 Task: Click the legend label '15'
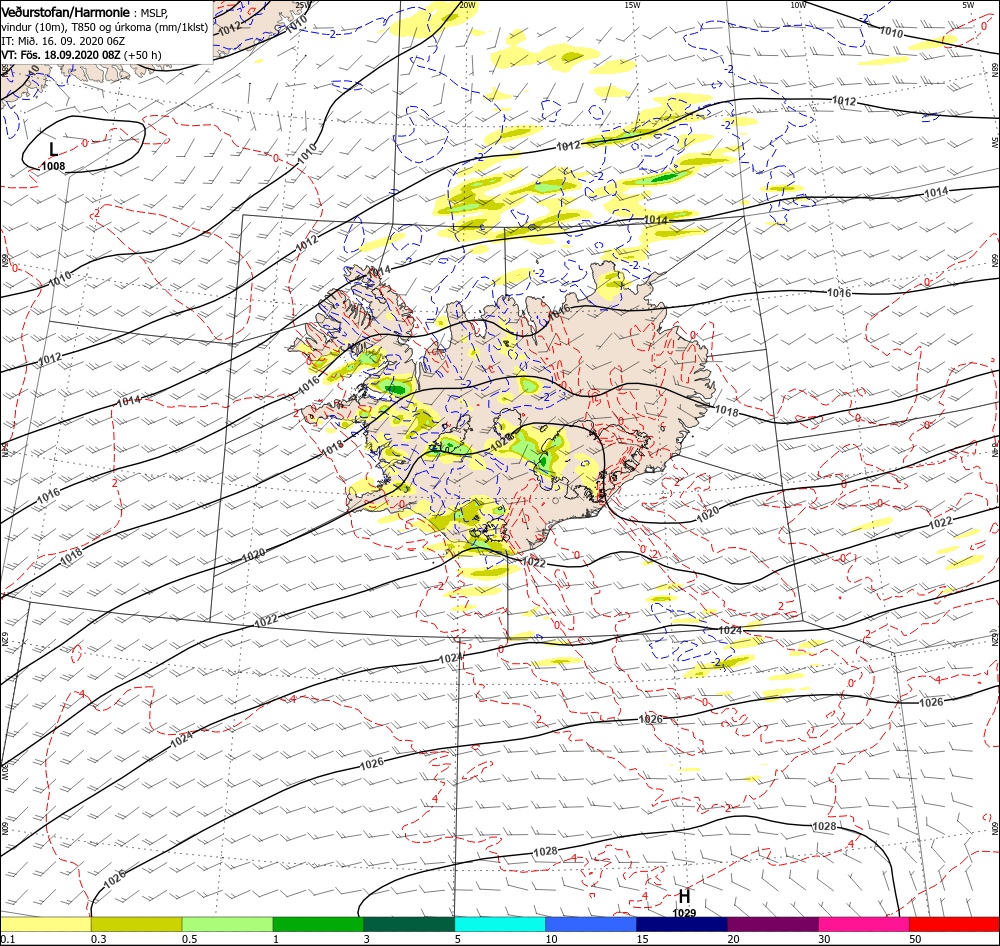tap(642, 939)
